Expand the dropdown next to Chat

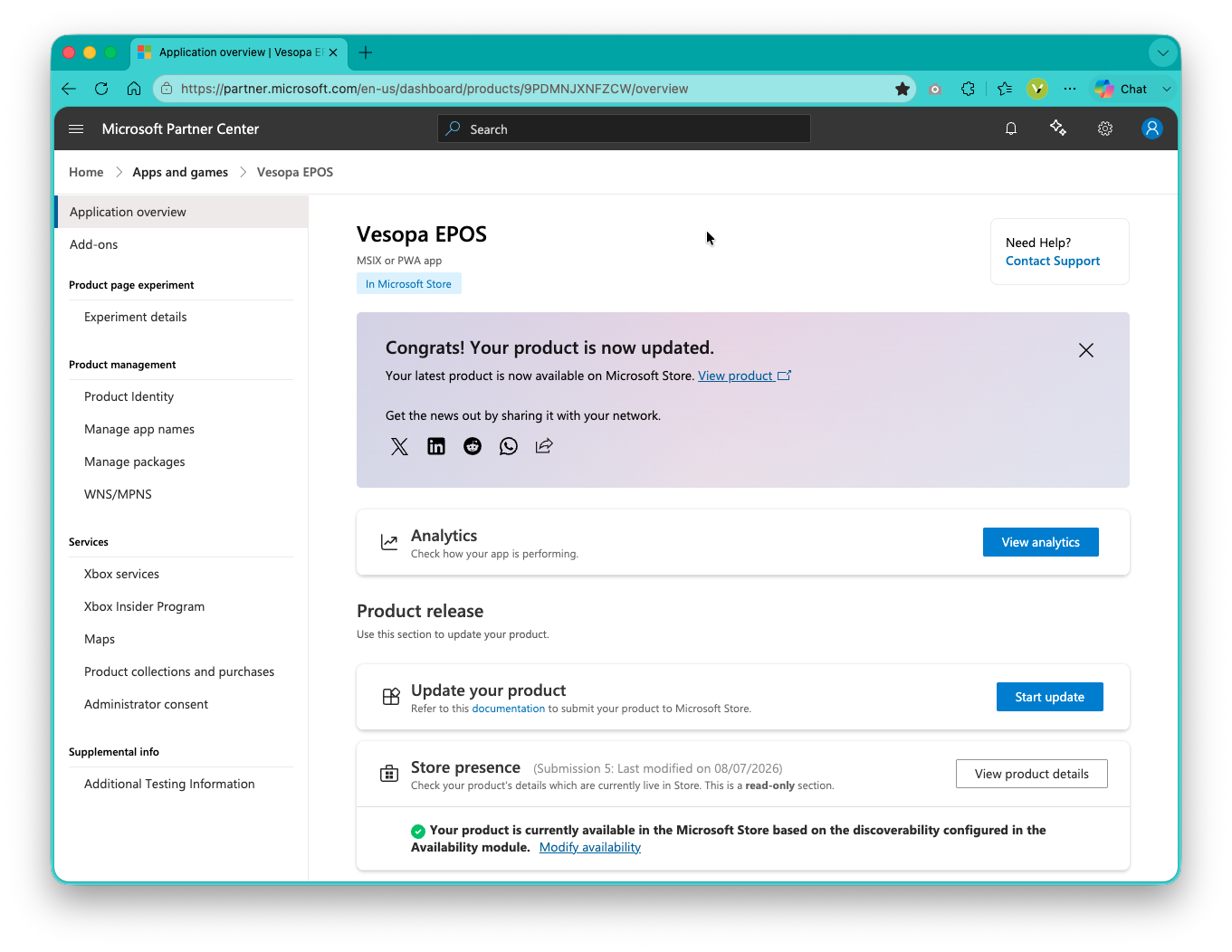[1167, 89]
